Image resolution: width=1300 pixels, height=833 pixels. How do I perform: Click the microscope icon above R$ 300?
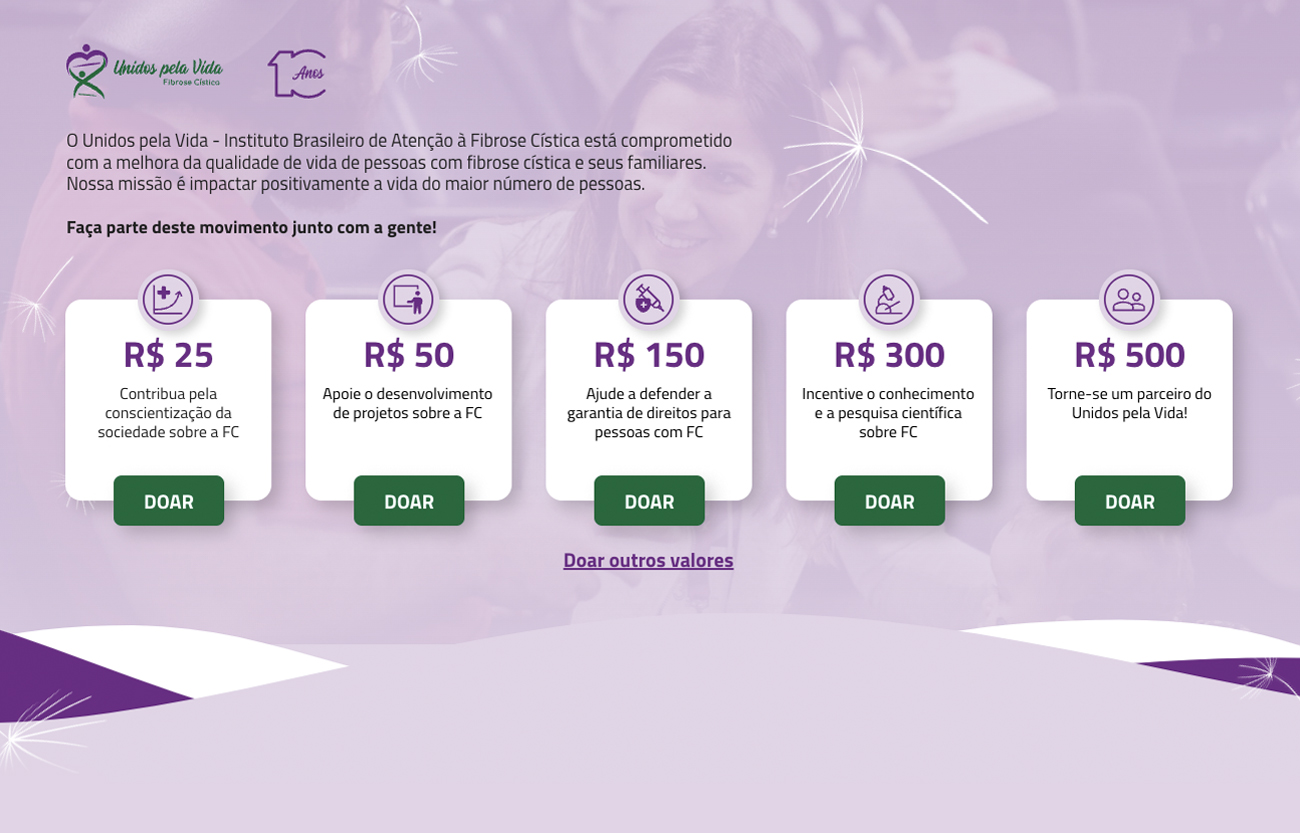tap(889, 299)
